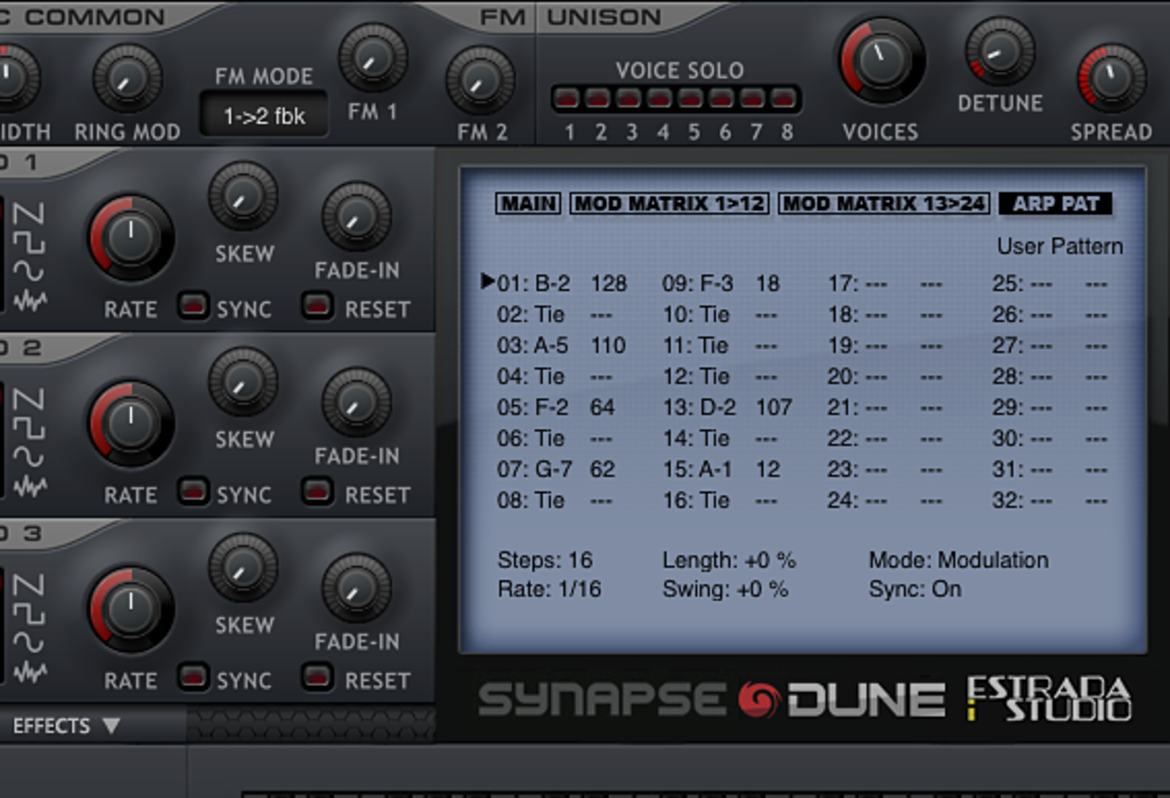The image size is (1170, 798).
Task: Select sine waveform icon in LFO 2
Action: coord(30,457)
